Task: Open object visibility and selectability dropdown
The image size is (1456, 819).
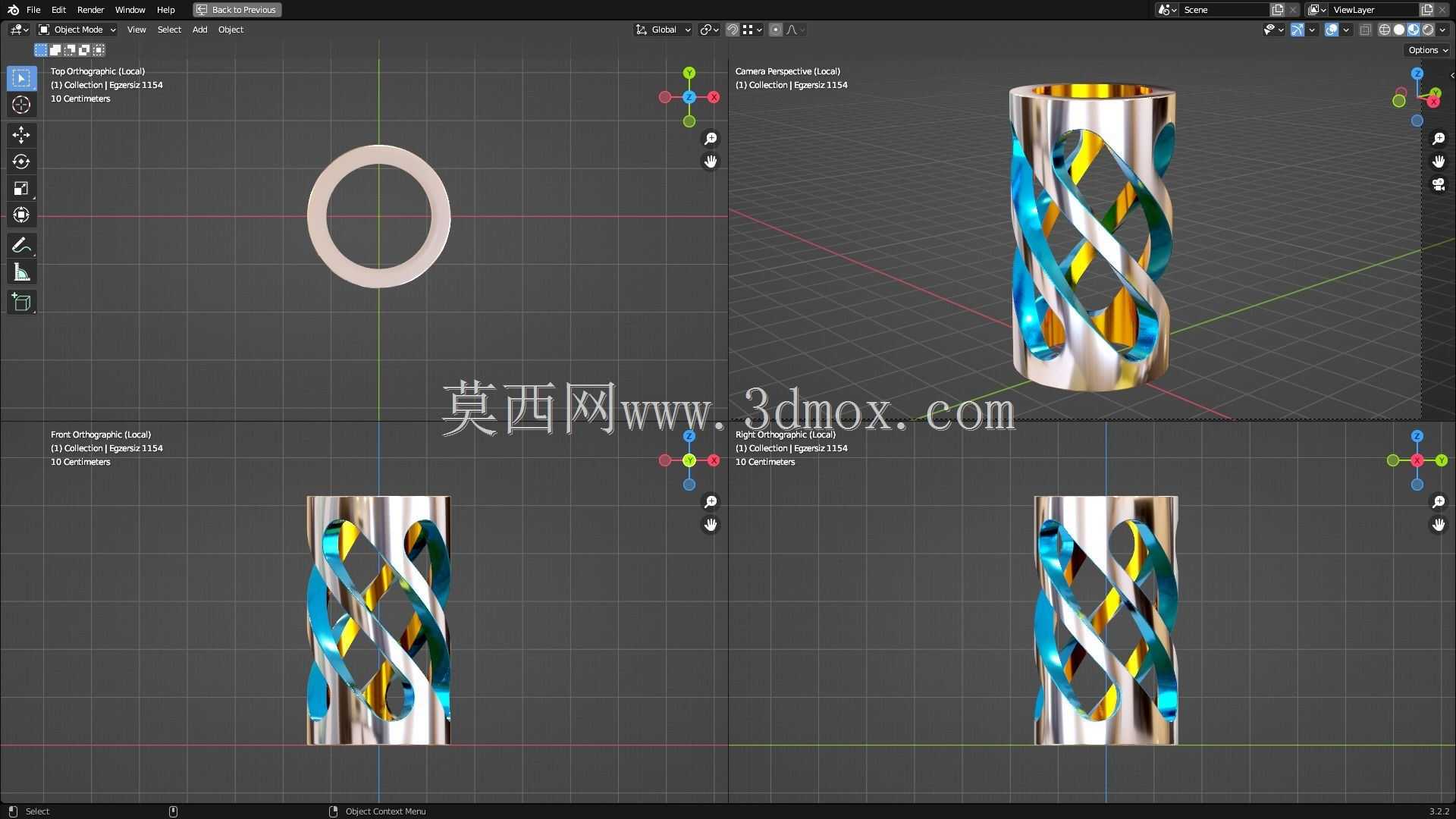Action: [1273, 30]
